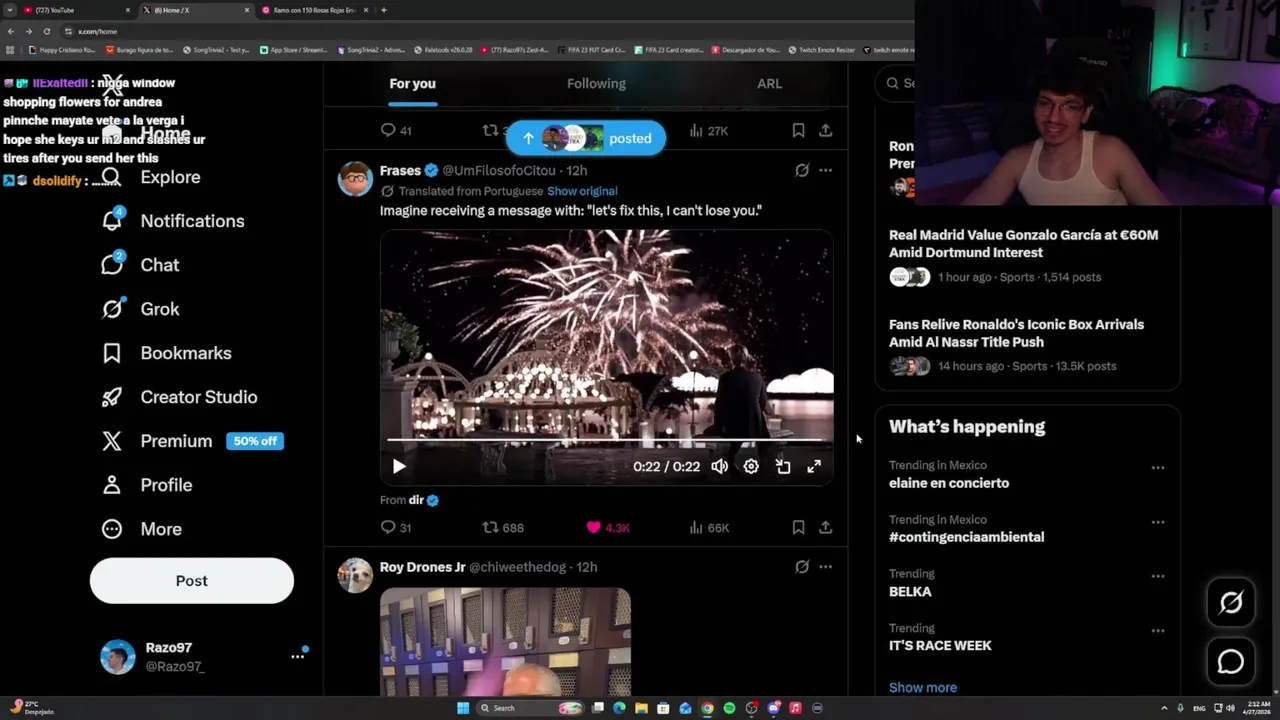Screen dimensions: 1280x720
Task: Reload the page with browser refresh
Action: 46,31
